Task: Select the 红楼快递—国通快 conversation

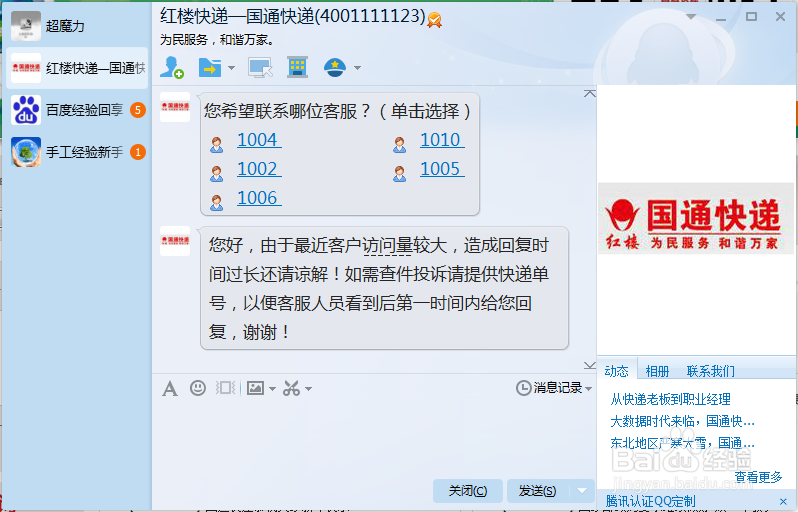Action: click(x=77, y=68)
